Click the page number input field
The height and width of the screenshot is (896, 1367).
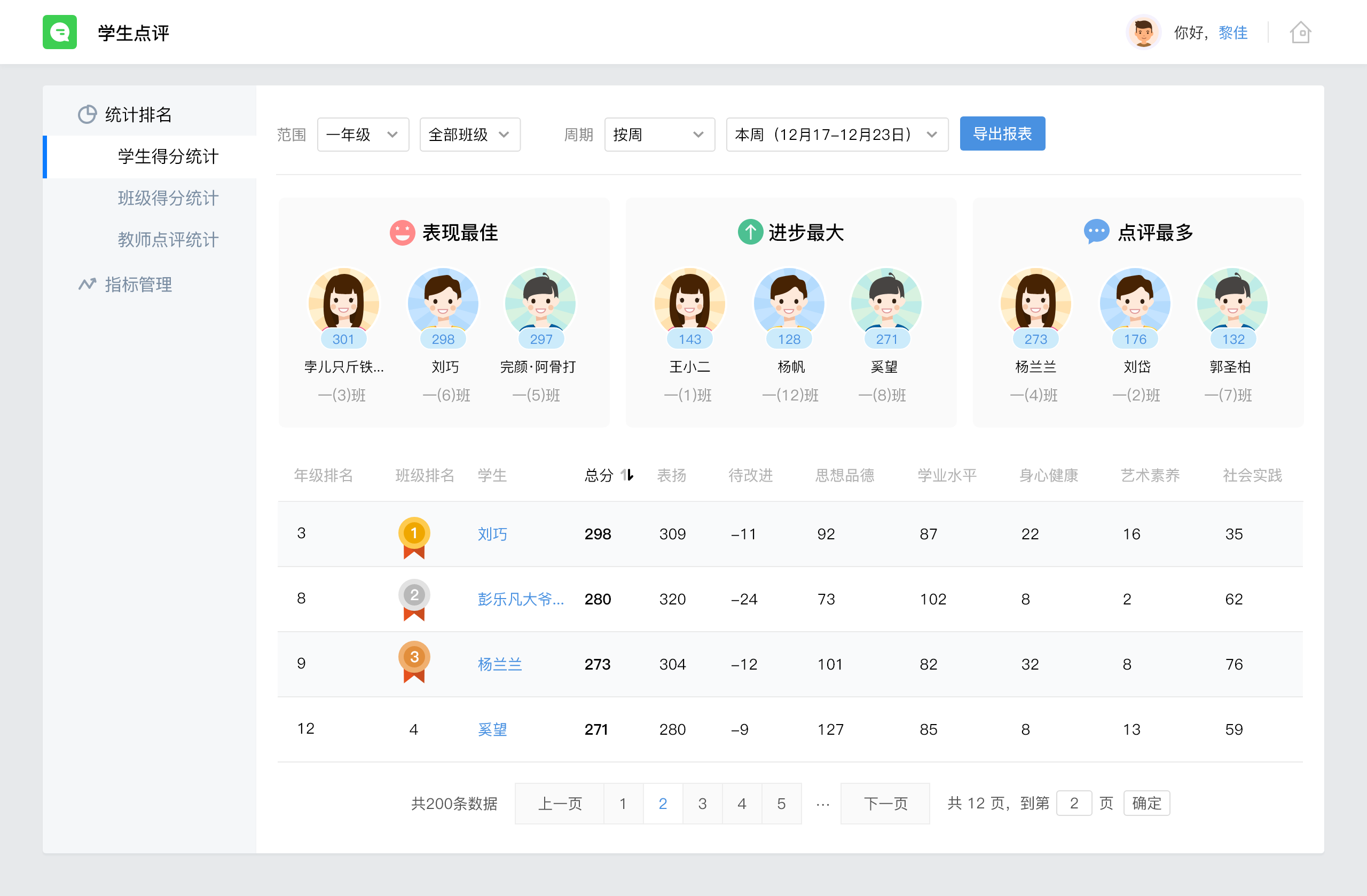[1075, 803]
